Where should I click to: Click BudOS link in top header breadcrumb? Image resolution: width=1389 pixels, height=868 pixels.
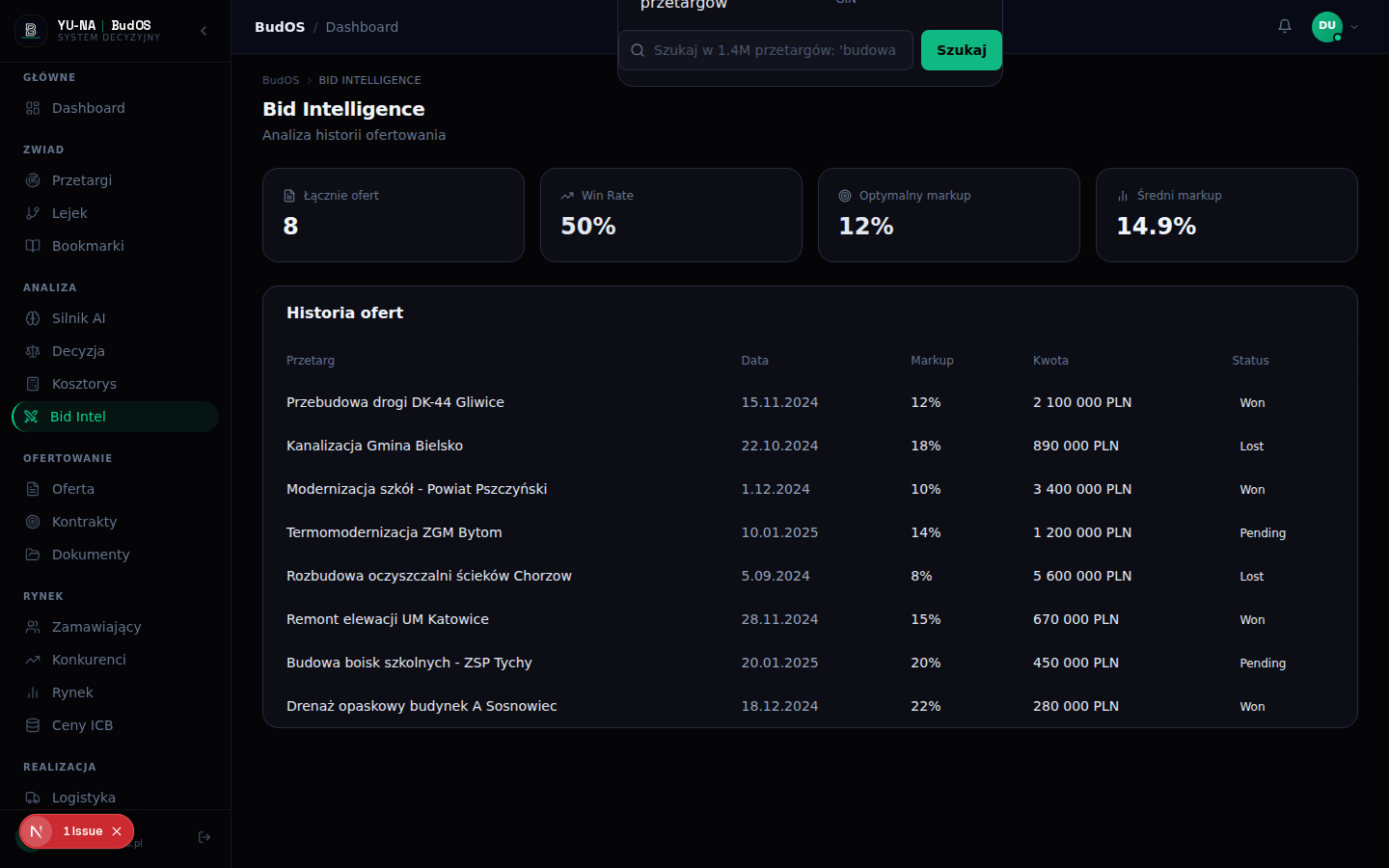click(x=280, y=27)
